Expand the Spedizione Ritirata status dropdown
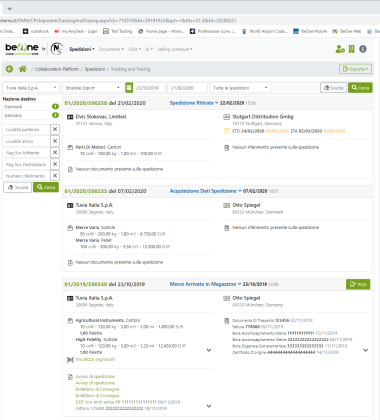This screenshot has height=420, width=380. 194,103
